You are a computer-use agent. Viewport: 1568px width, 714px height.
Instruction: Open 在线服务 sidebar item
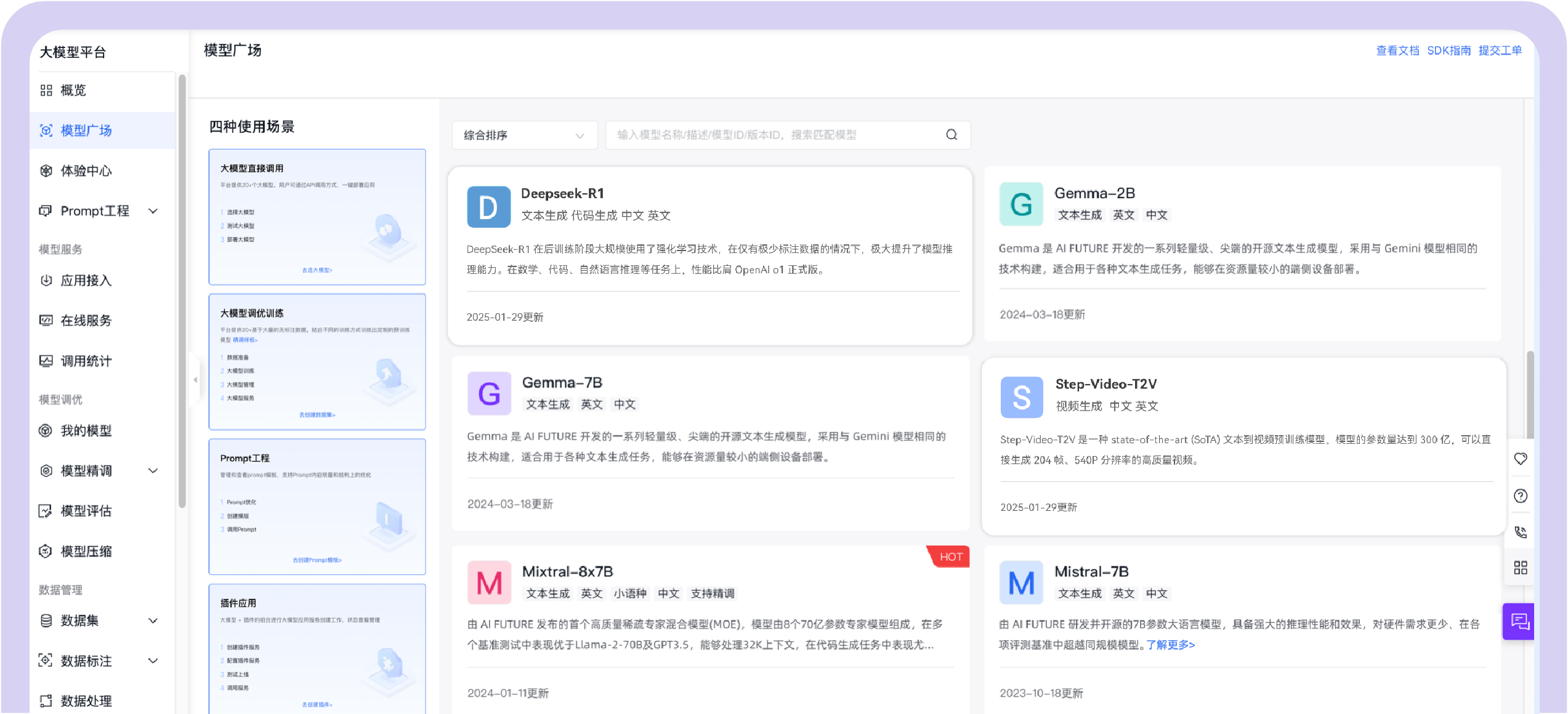point(86,320)
